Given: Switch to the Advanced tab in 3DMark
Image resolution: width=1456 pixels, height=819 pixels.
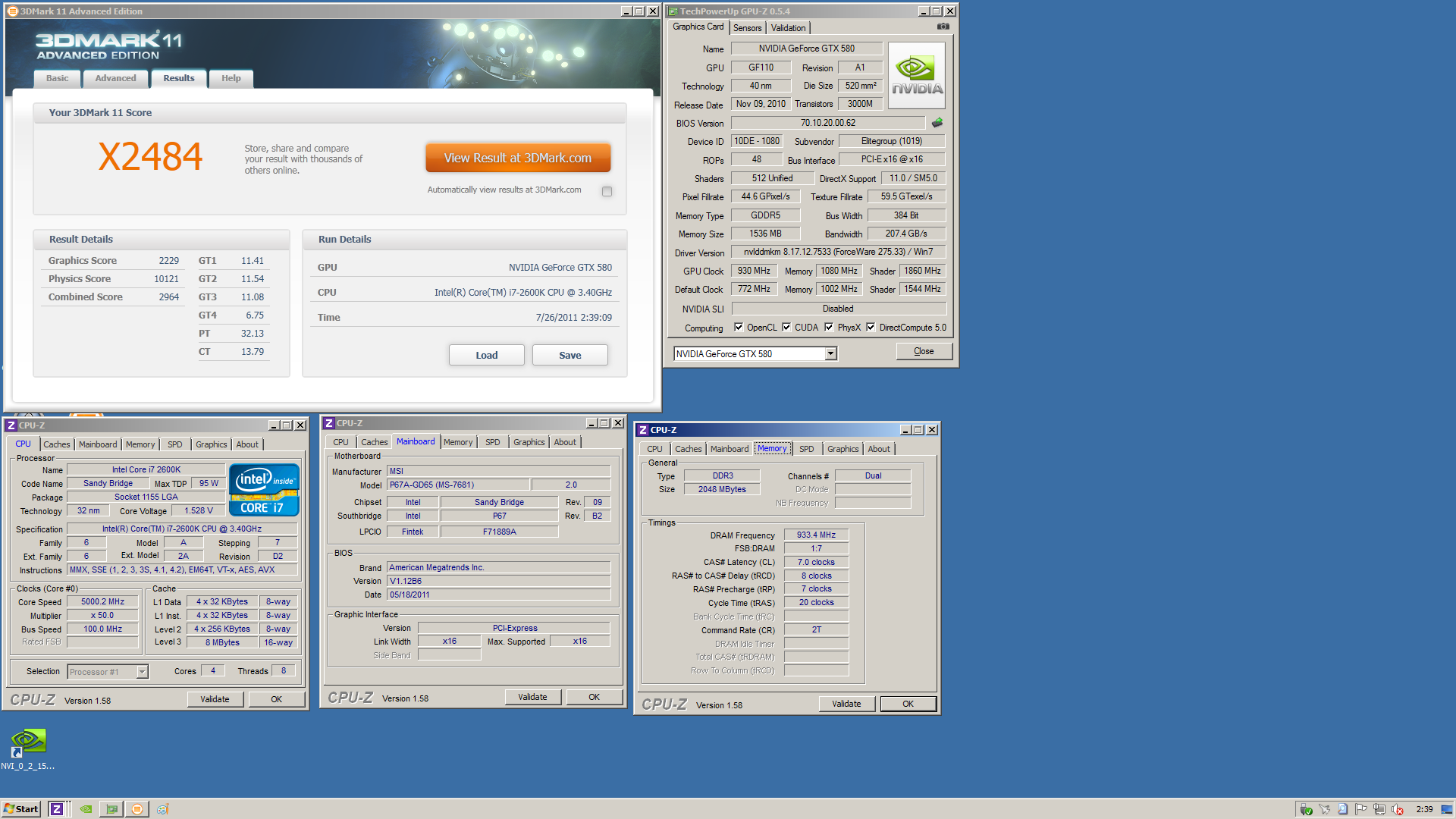Looking at the screenshot, I should 115,78.
